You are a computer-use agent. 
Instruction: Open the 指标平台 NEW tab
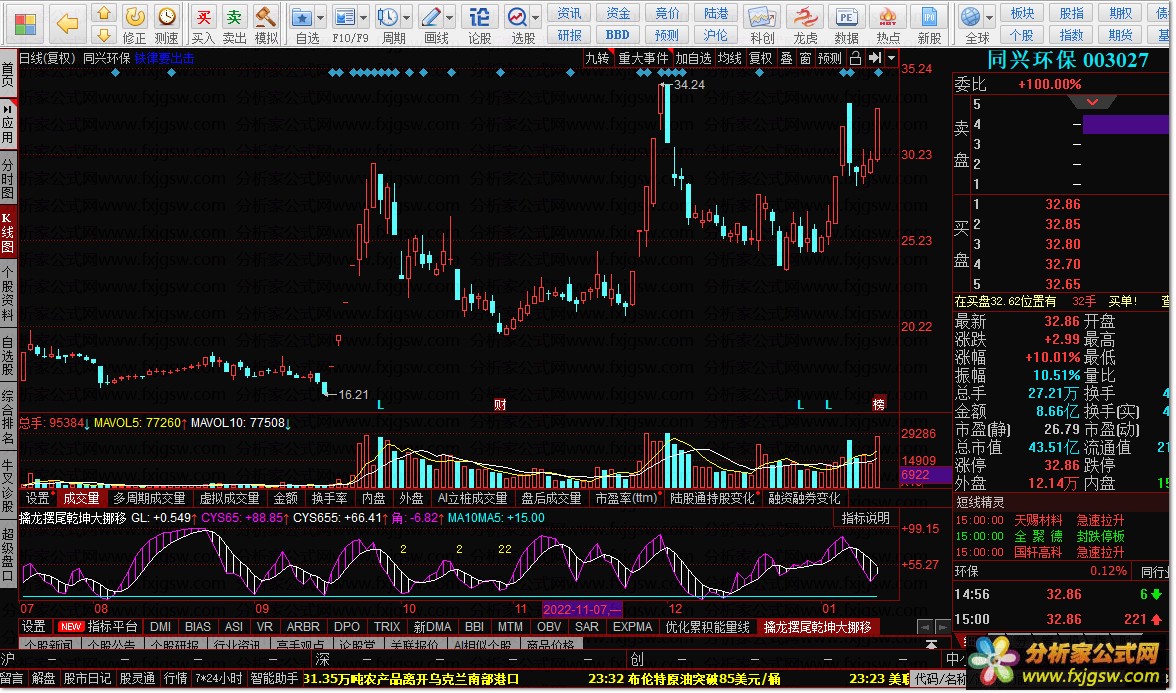tap(99, 627)
